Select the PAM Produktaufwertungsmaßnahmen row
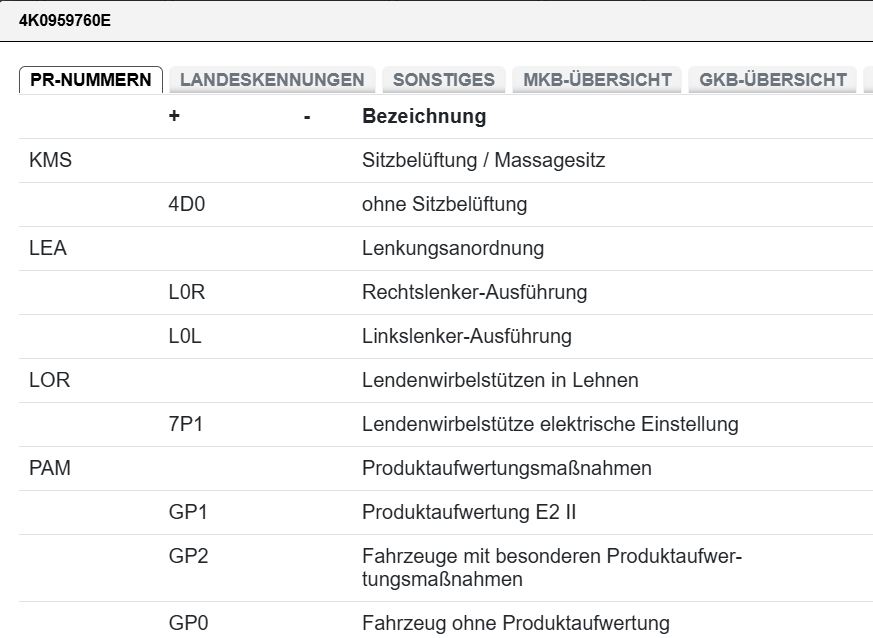The height and width of the screenshot is (638, 873). (507, 468)
